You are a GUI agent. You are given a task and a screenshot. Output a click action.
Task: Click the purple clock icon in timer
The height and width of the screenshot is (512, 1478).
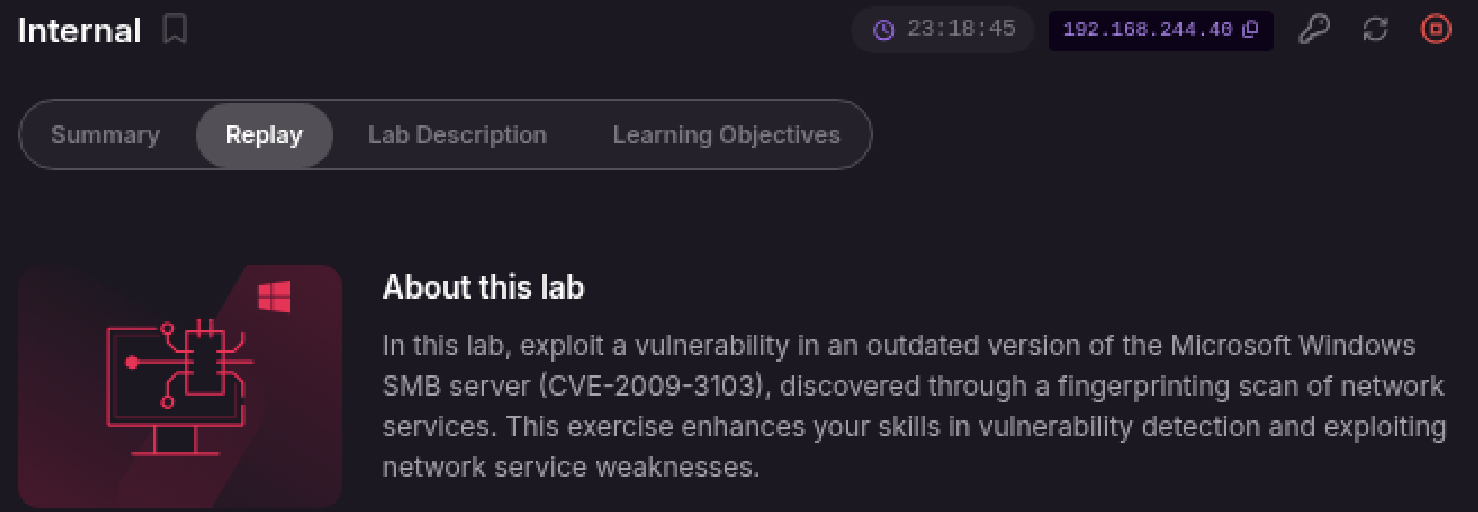pos(883,30)
